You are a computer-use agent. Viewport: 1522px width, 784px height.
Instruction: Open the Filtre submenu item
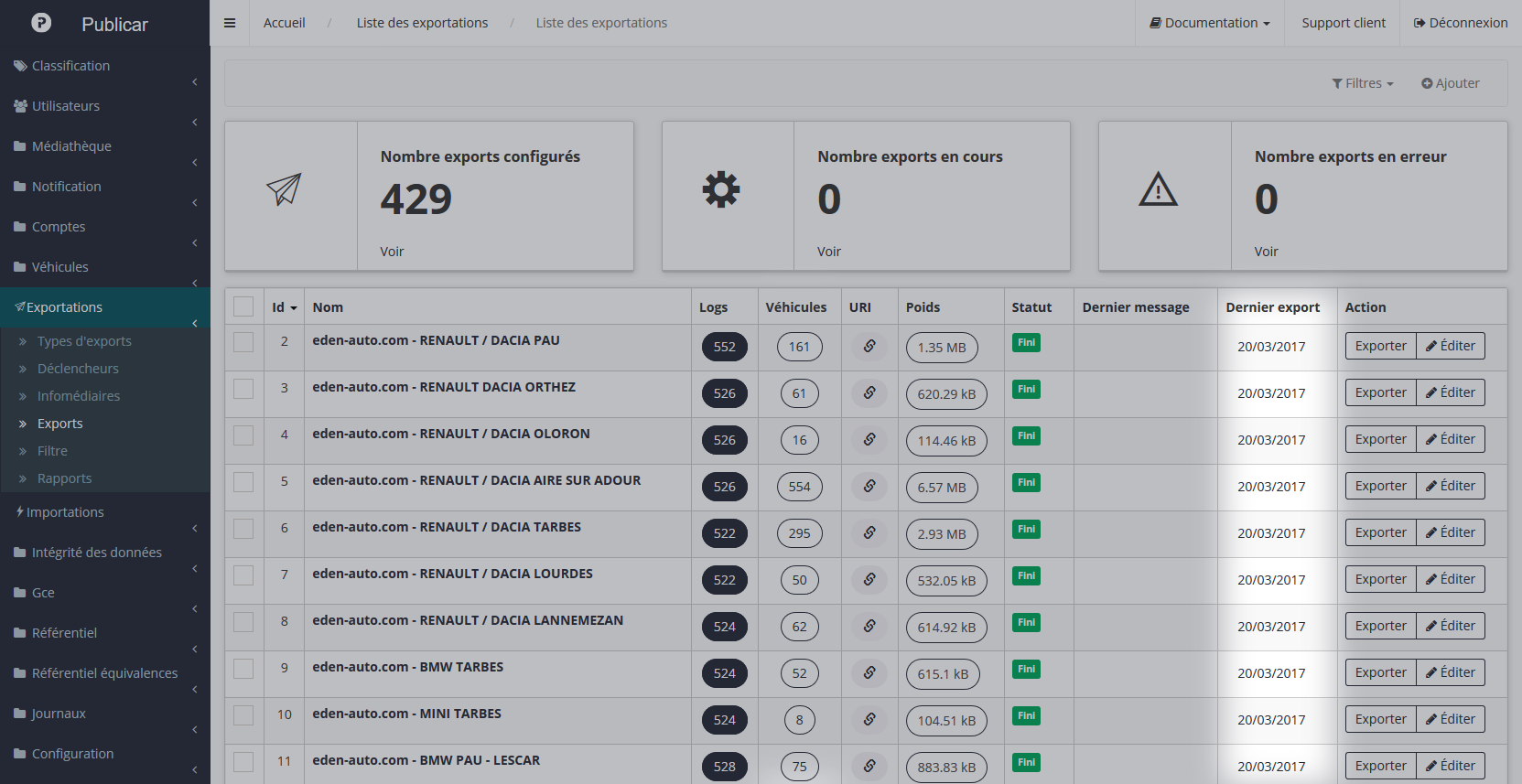coord(52,451)
